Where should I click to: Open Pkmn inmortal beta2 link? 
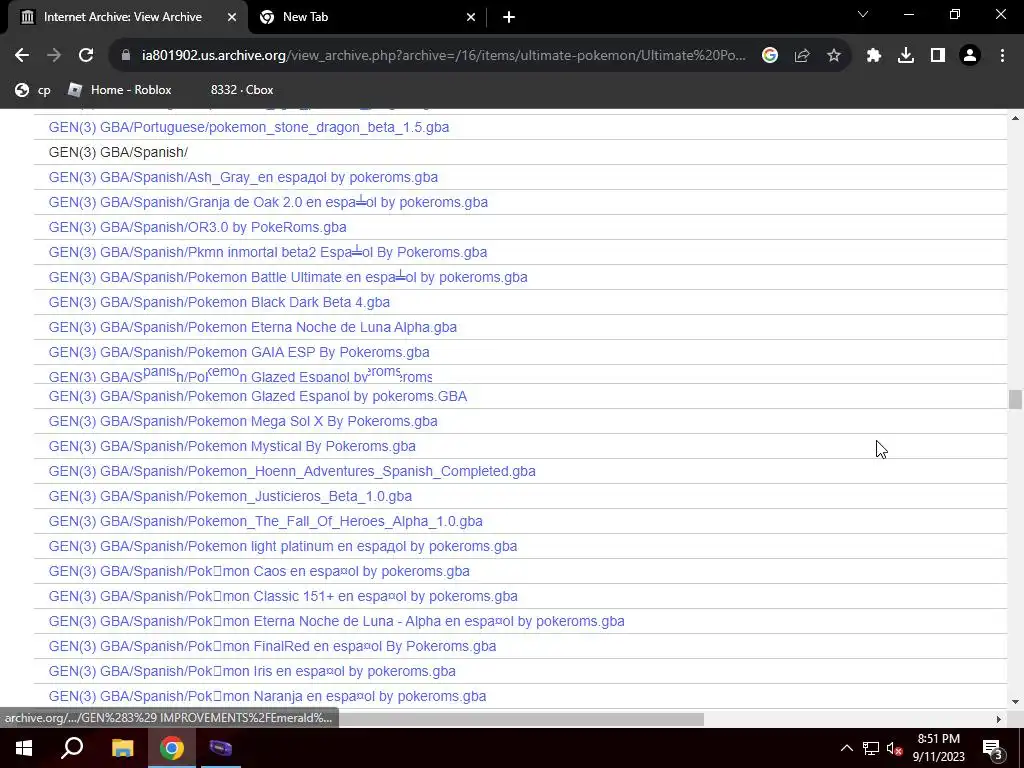268,252
